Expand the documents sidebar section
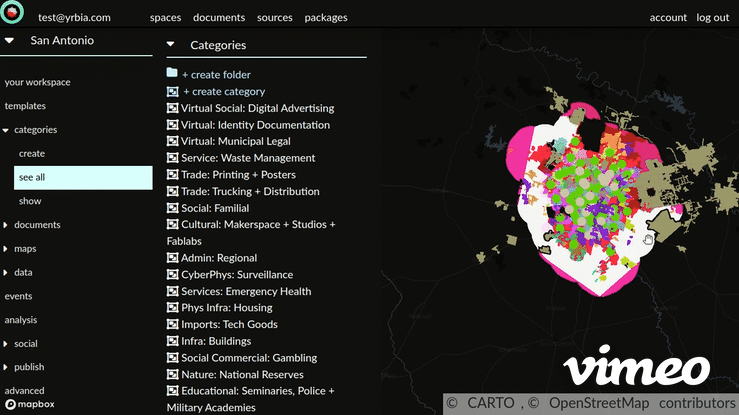Screen dimensions: 739x415 tap(6, 225)
